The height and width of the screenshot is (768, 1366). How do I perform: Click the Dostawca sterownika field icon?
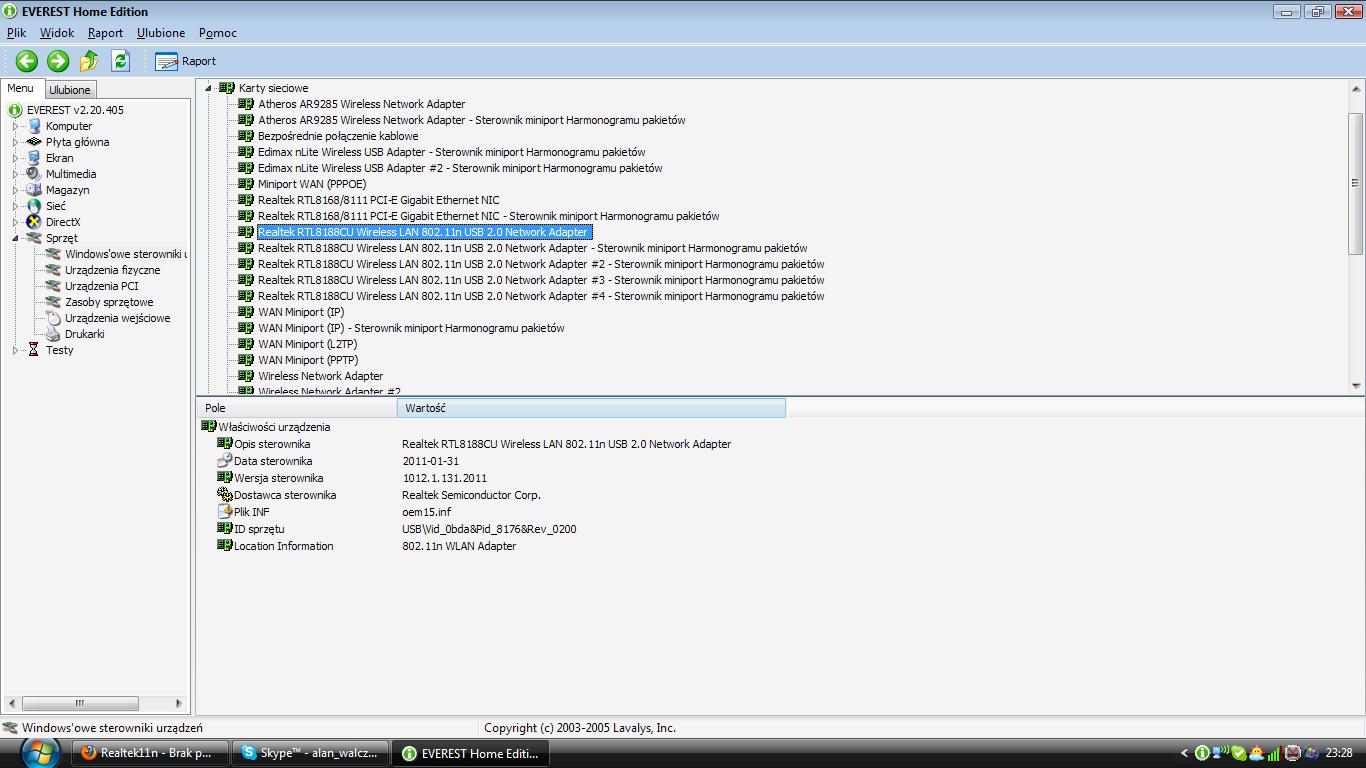pos(225,495)
